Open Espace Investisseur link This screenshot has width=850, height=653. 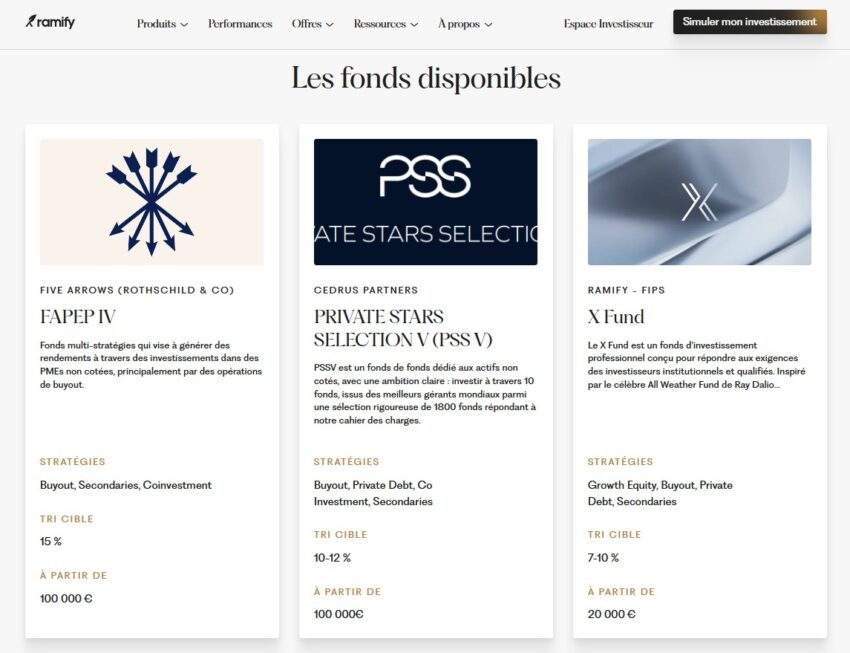tap(608, 24)
